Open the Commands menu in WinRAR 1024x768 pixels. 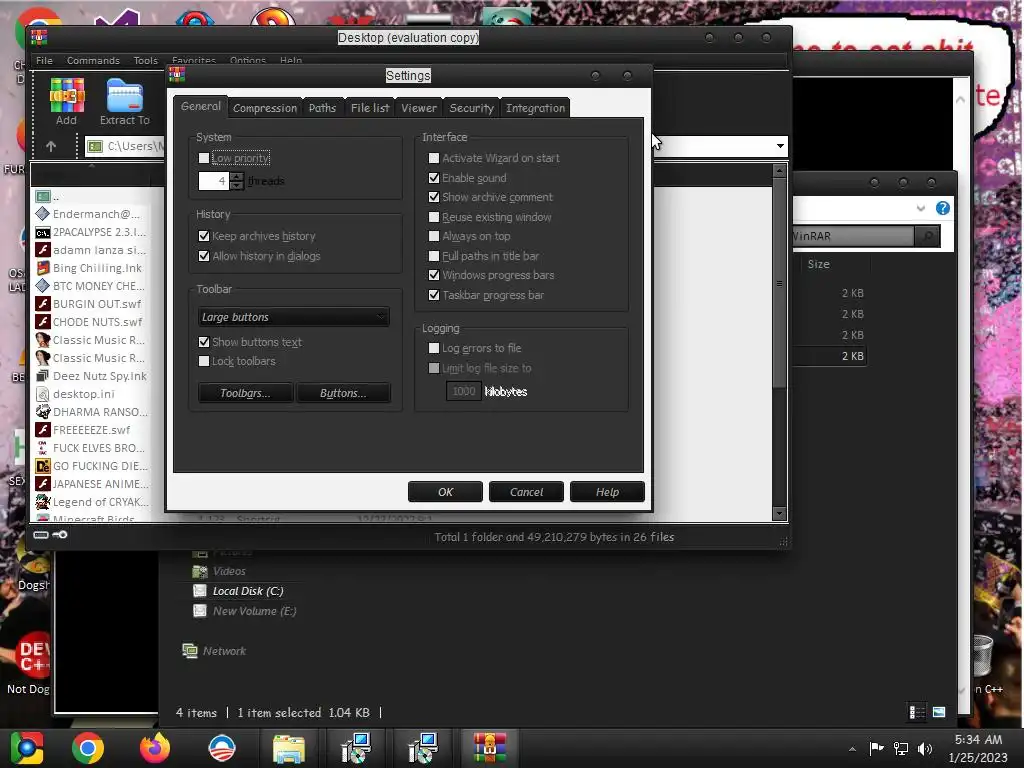click(93, 60)
